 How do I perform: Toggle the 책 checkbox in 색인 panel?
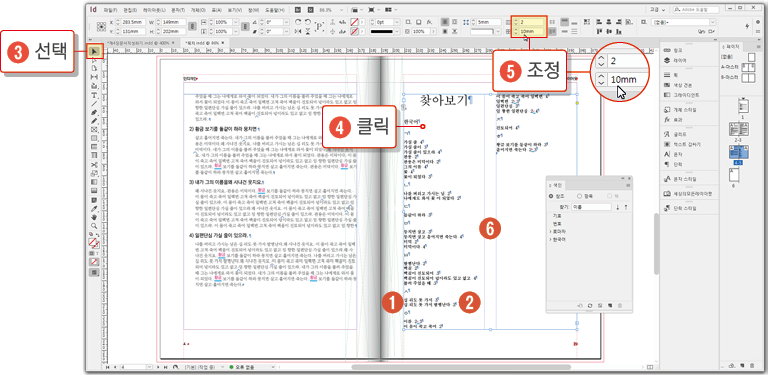click(x=609, y=196)
